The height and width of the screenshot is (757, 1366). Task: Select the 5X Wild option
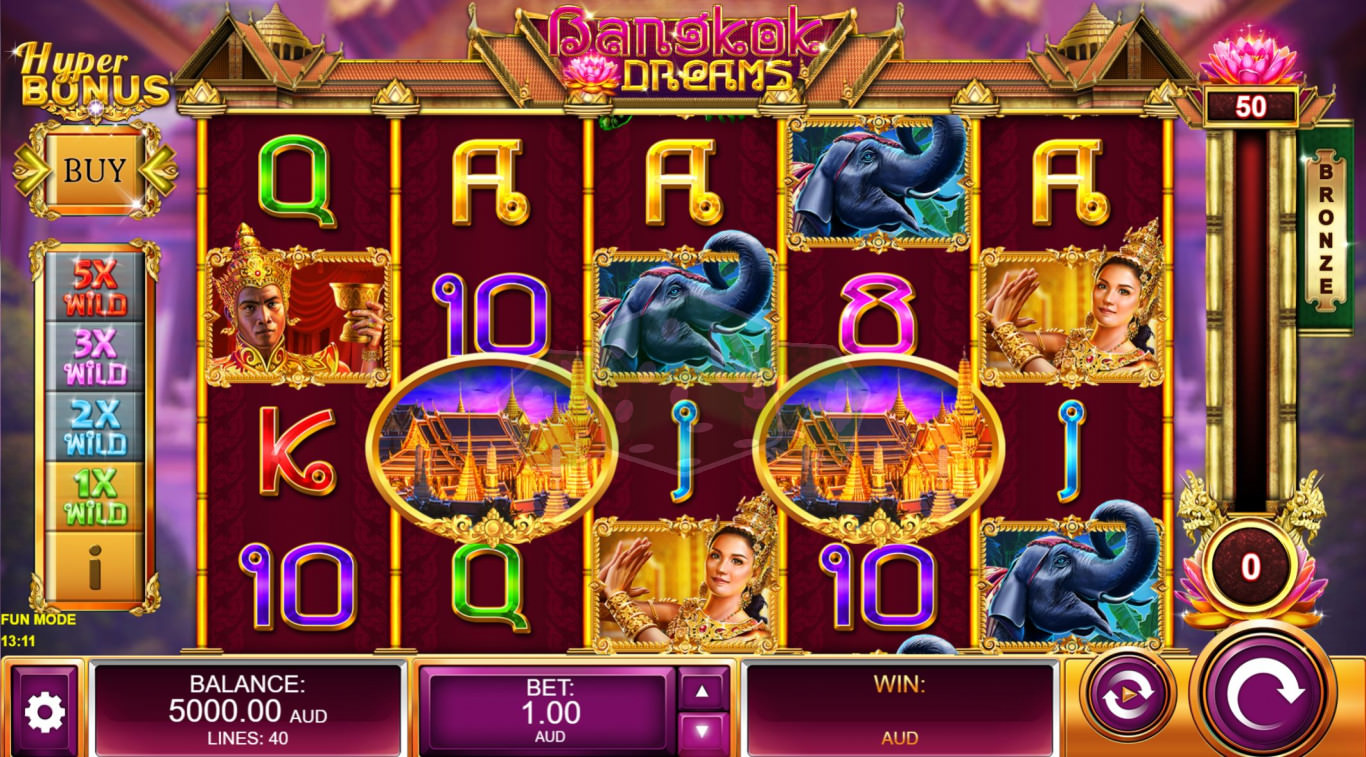[x=95, y=287]
